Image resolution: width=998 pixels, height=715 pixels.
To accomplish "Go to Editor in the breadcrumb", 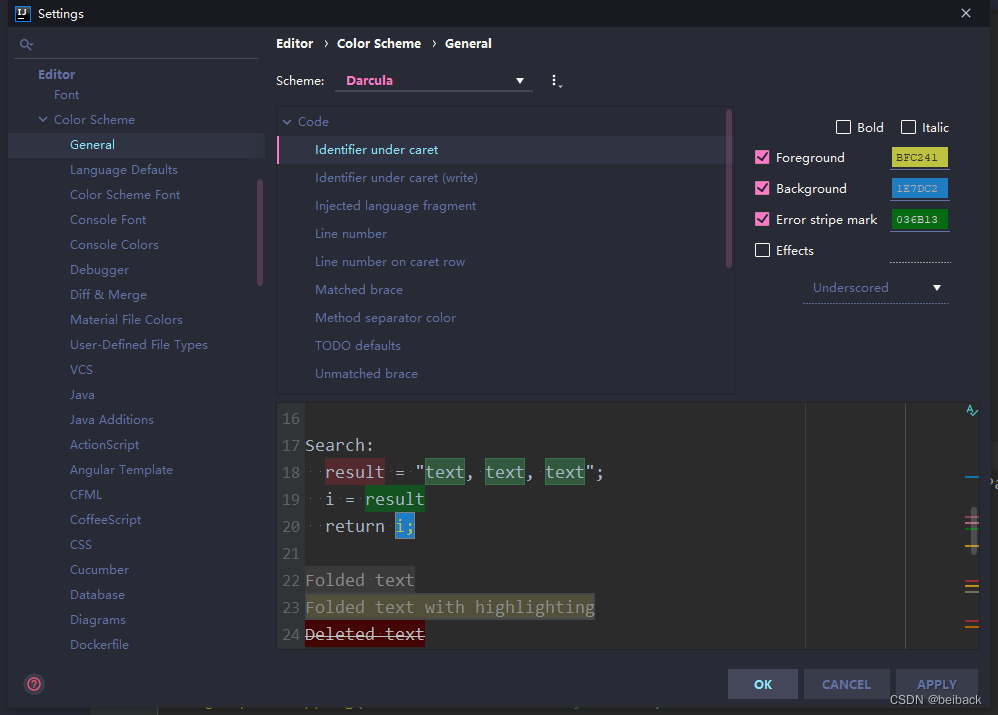I will pos(295,43).
